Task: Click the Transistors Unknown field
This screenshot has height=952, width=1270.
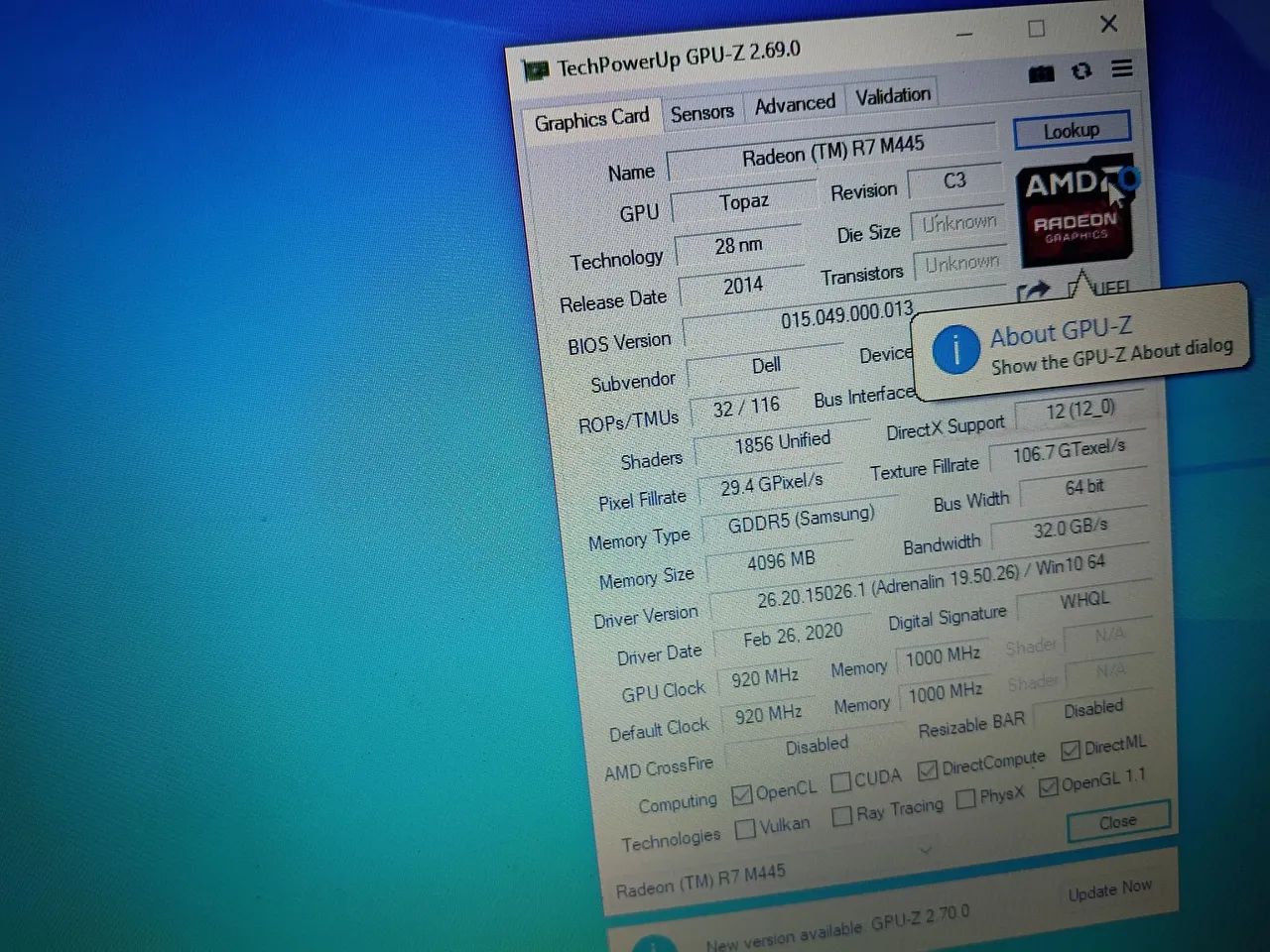Action: (961, 264)
